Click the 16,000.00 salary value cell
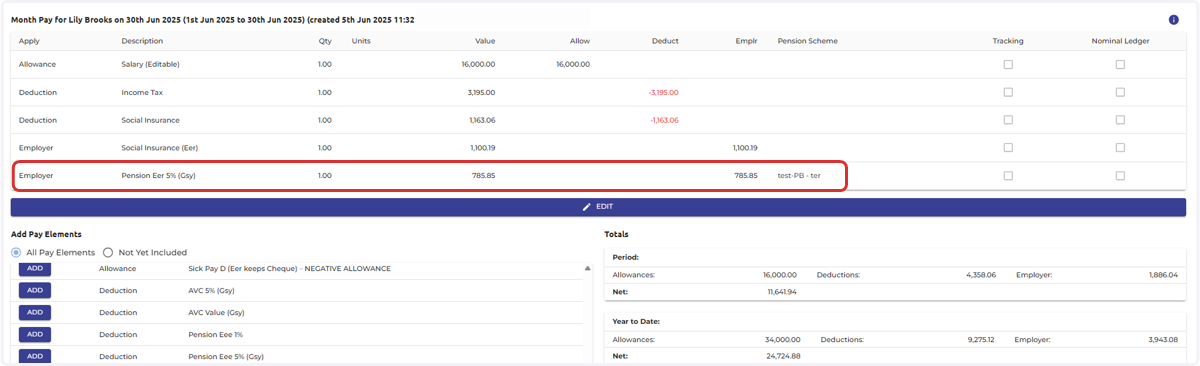This screenshot has width=1200, height=366. pyautogui.click(x=478, y=64)
